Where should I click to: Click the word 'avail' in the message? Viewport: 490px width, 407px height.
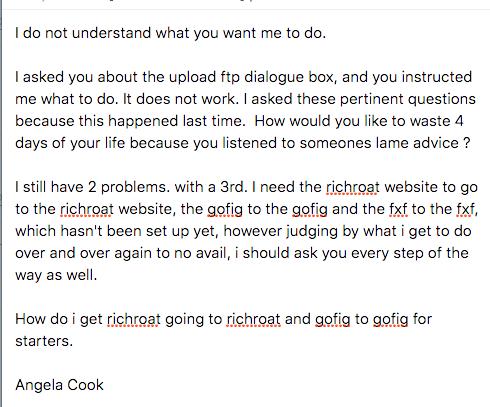click(x=211, y=253)
